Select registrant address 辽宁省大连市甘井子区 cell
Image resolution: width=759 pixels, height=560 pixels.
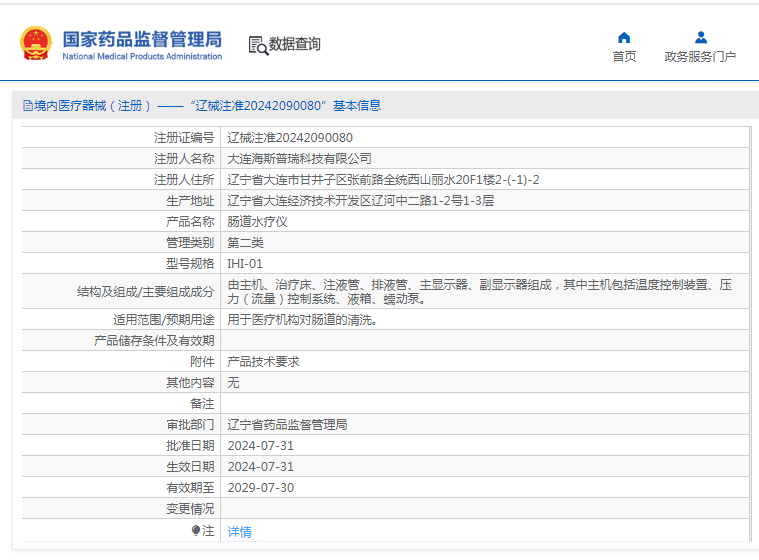[383, 180]
